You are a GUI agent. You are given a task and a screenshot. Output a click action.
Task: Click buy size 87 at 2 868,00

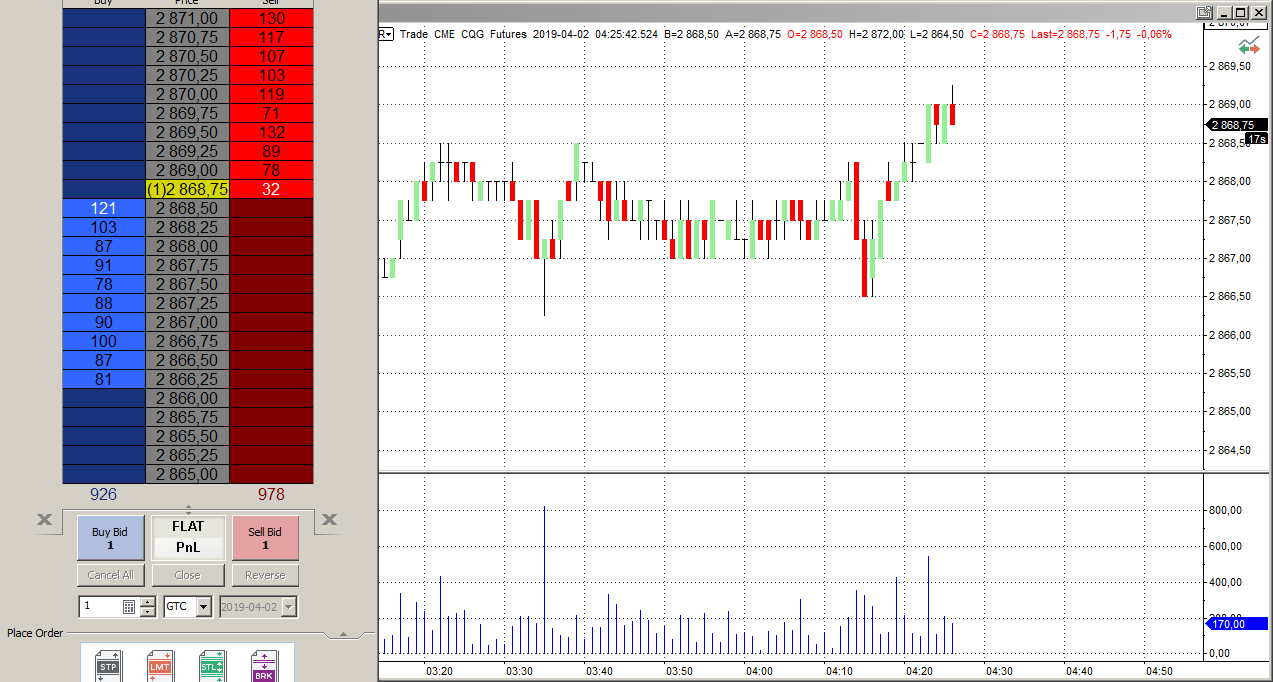point(104,246)
